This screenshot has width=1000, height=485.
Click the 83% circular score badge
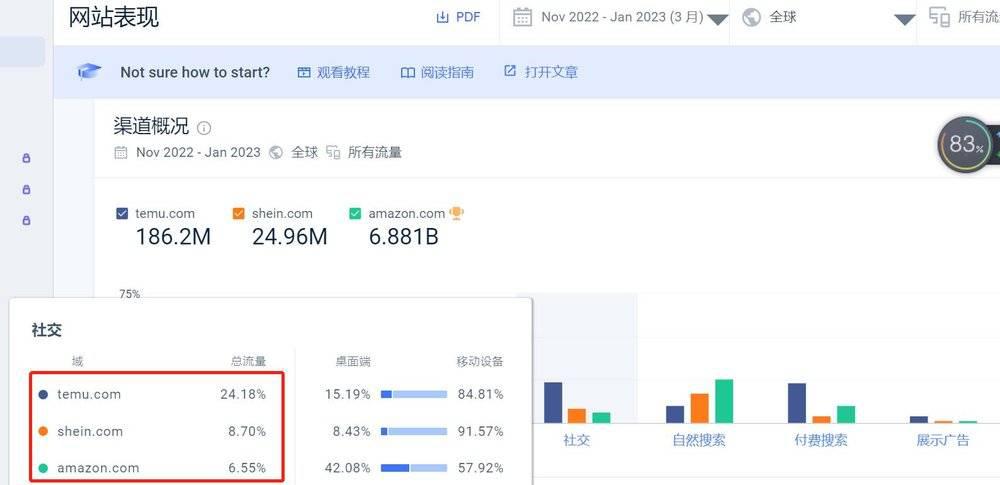tap(962, 145)
